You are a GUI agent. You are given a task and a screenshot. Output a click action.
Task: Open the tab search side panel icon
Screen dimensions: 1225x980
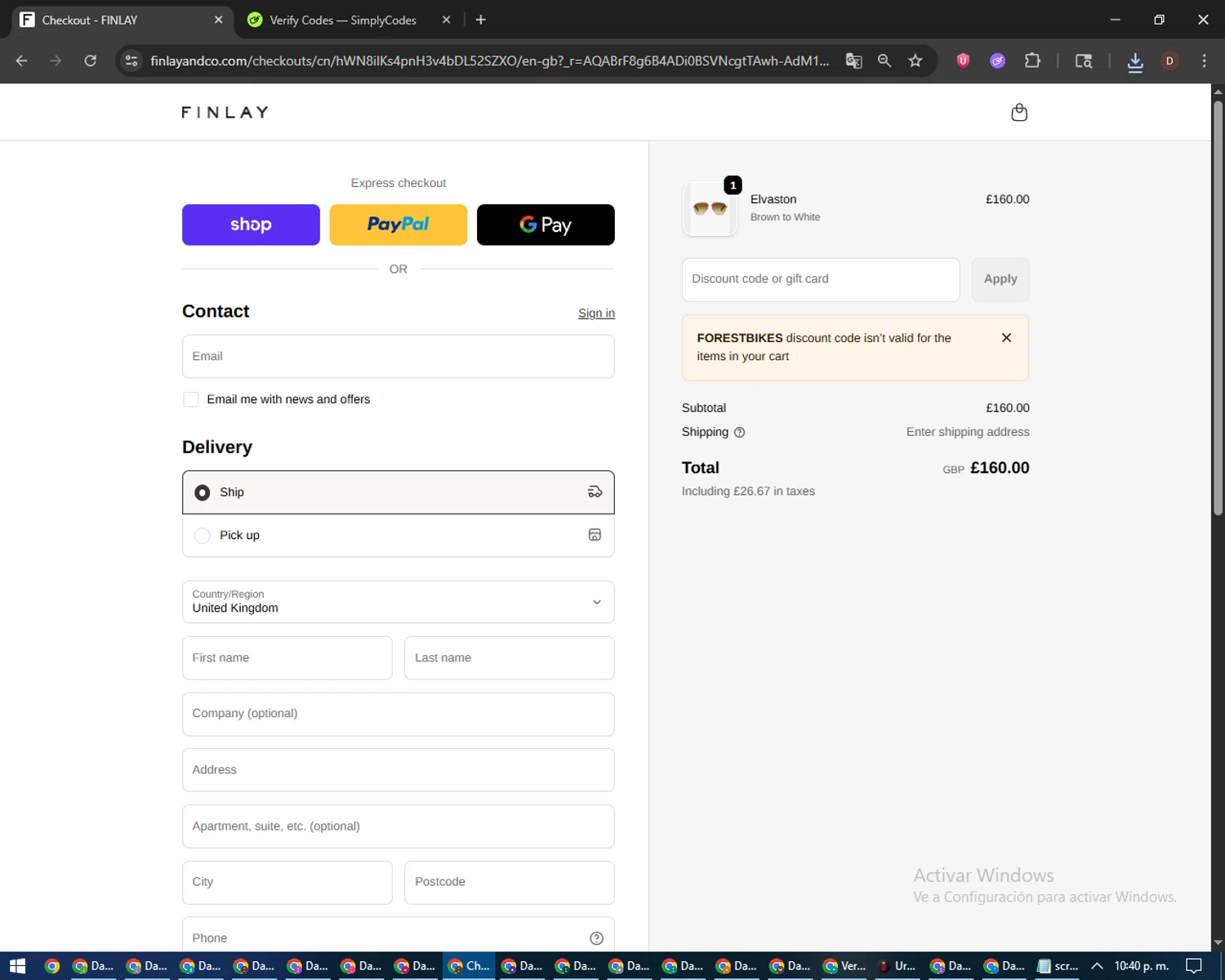click(1084, 60)
